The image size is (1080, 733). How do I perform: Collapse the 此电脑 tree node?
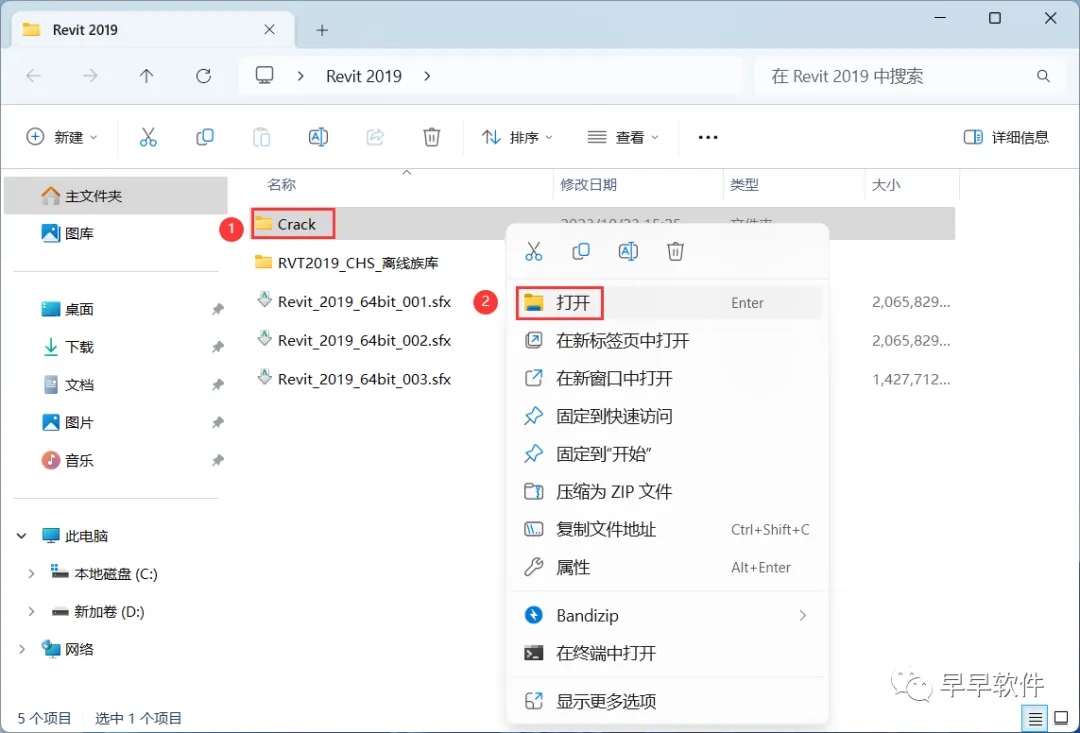(21, 535)
